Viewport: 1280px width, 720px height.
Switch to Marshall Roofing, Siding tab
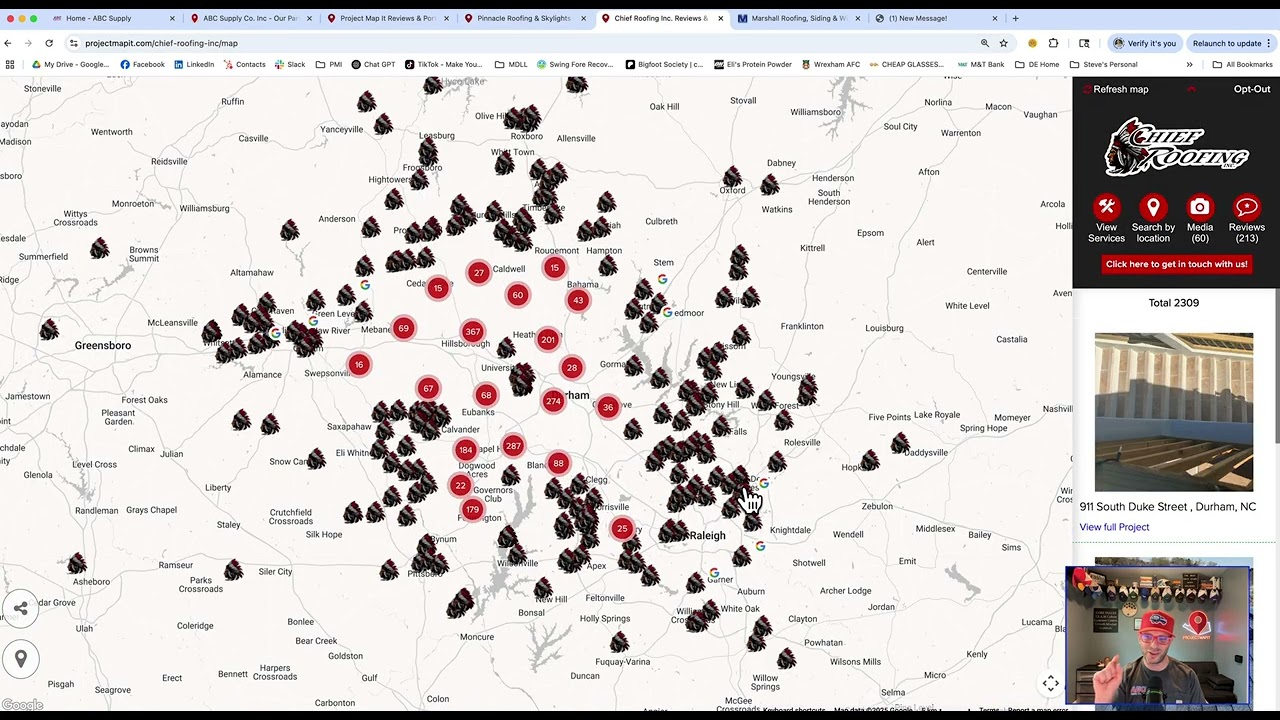coord(798,18)
